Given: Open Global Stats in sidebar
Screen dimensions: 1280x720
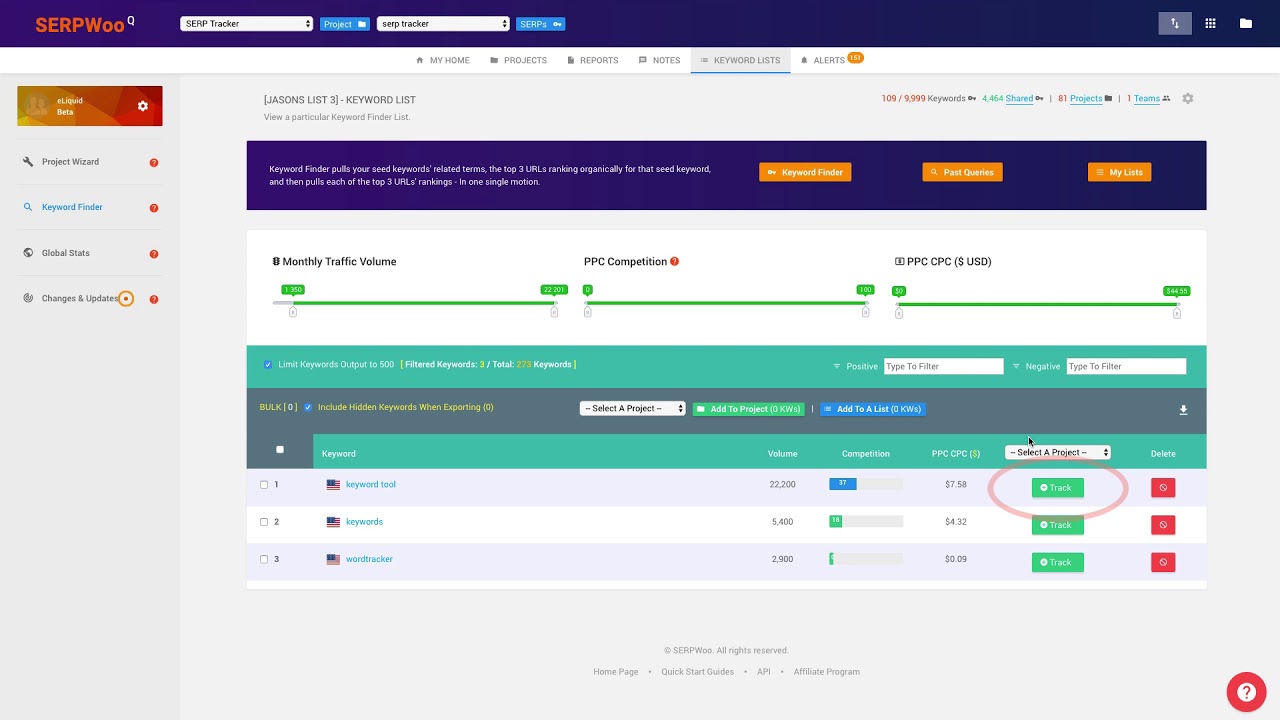Looking at the screenshot, I should tap(66, 254).
